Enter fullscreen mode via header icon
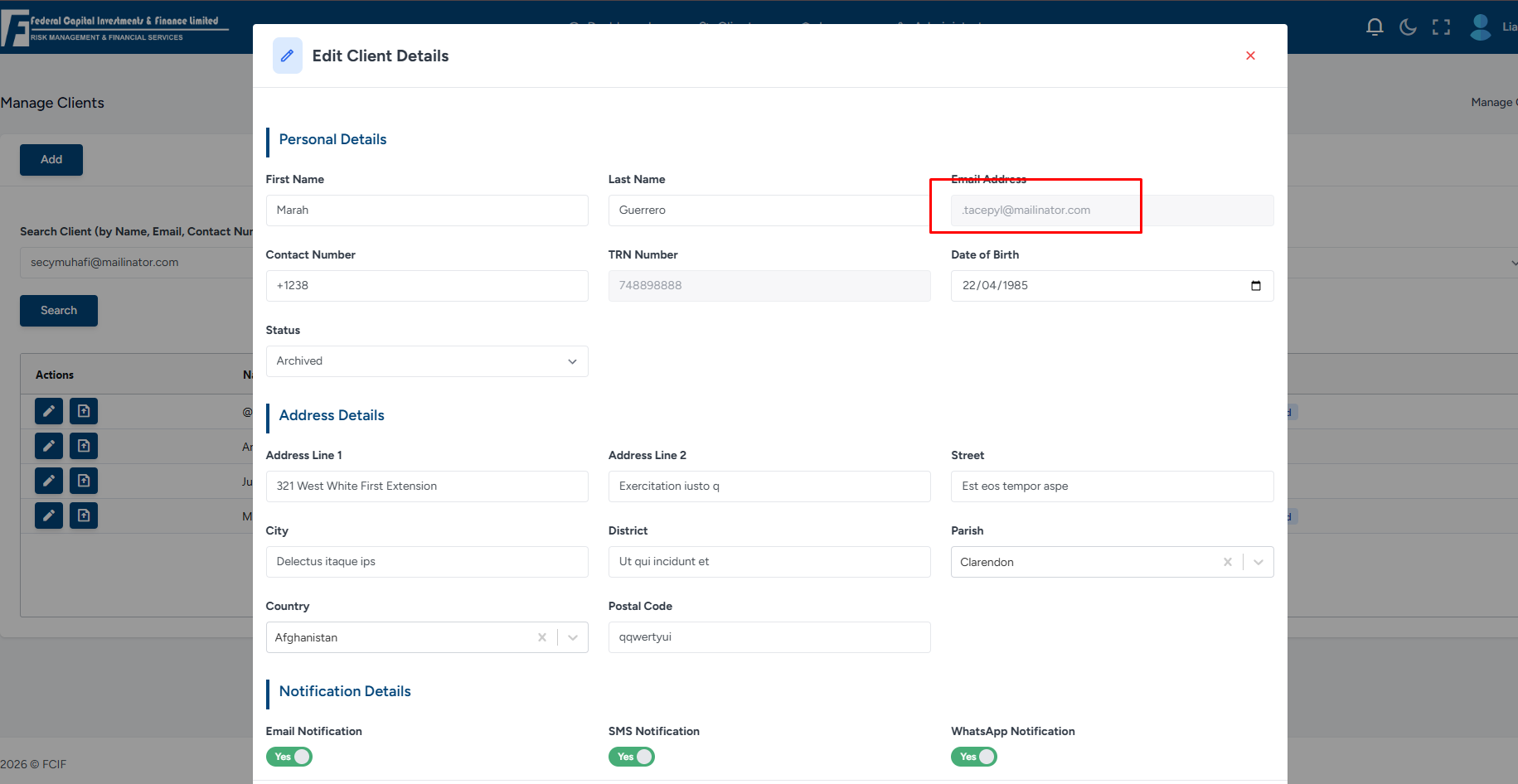Viewport: 1518px width, 784px height. pyautogui.click(x=1441, y=27)
